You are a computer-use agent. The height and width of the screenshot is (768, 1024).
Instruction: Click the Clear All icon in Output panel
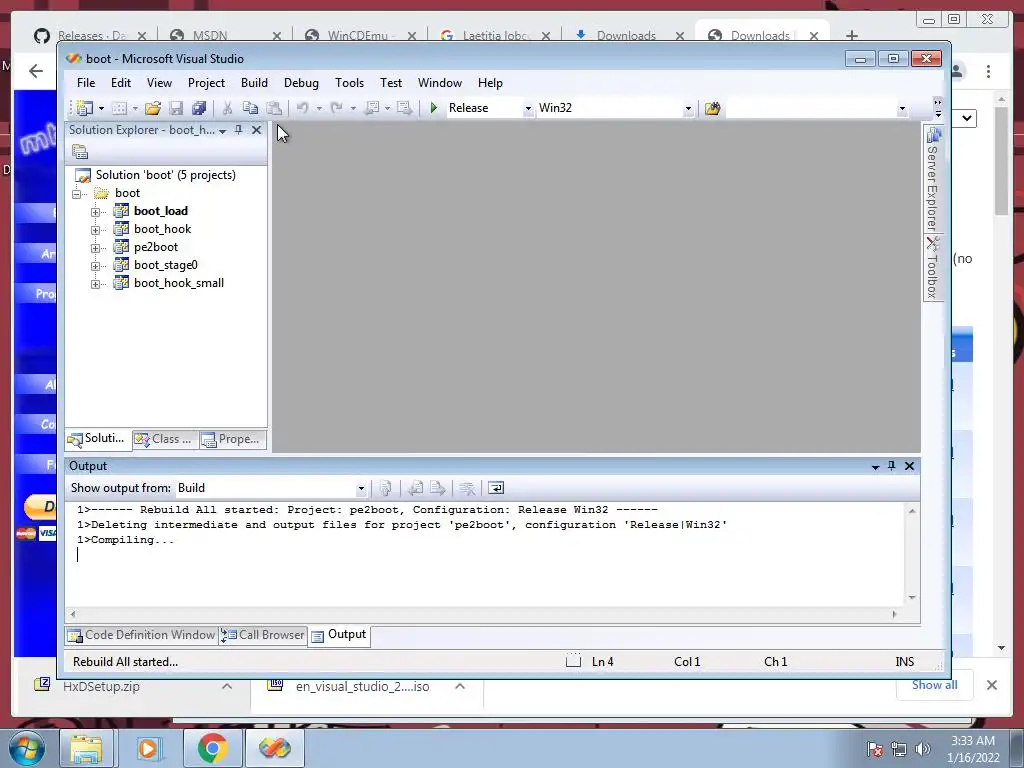click(x=467, y=488)
